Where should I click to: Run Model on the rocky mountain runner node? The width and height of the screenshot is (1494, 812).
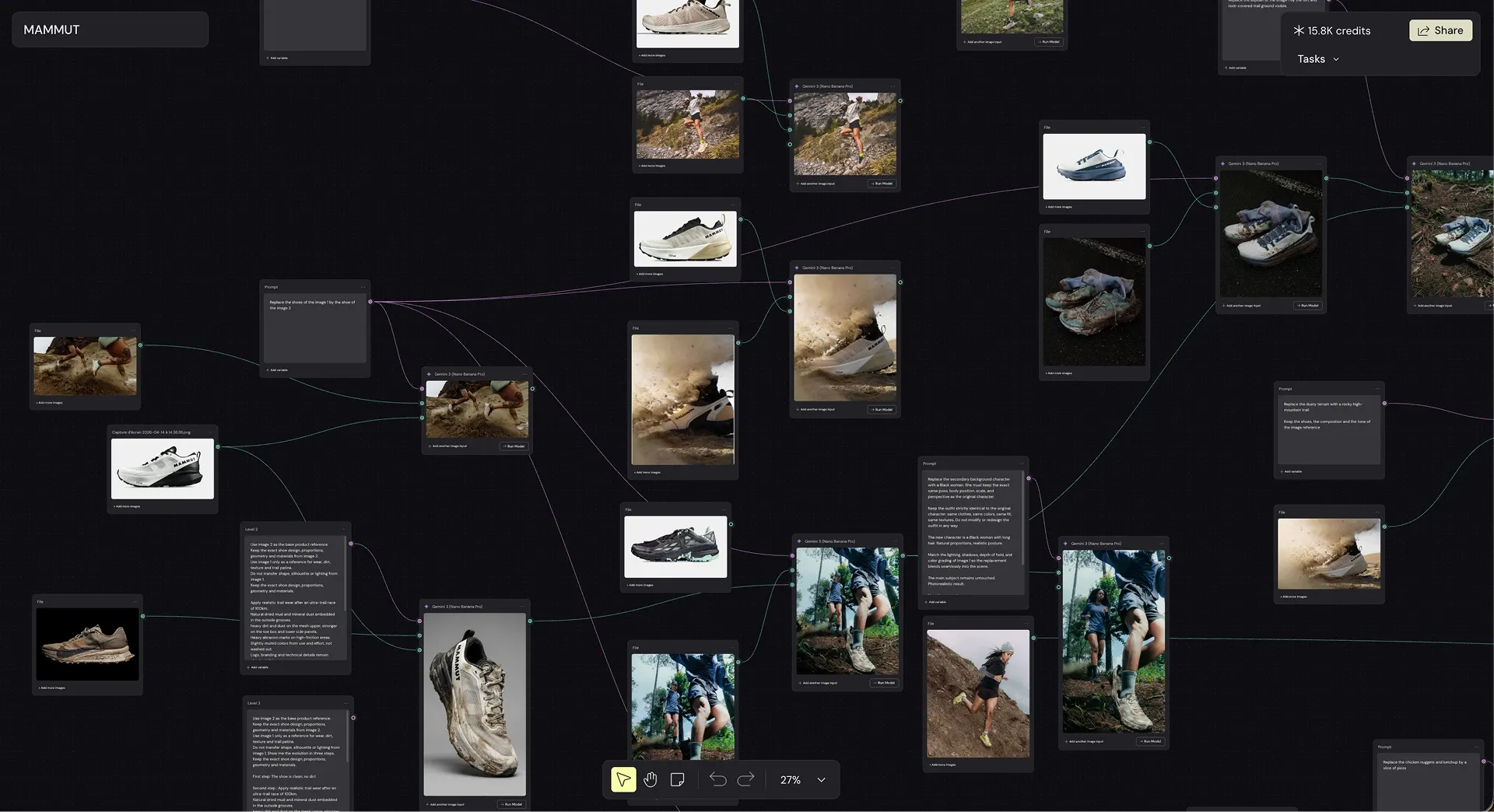(882, 184)
